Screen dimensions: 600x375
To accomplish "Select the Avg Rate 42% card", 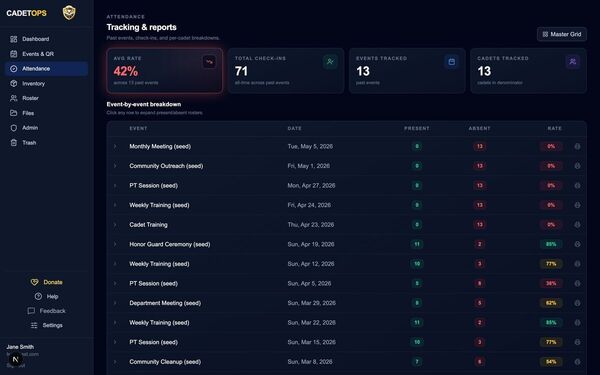I will click(x=165, y=71).
